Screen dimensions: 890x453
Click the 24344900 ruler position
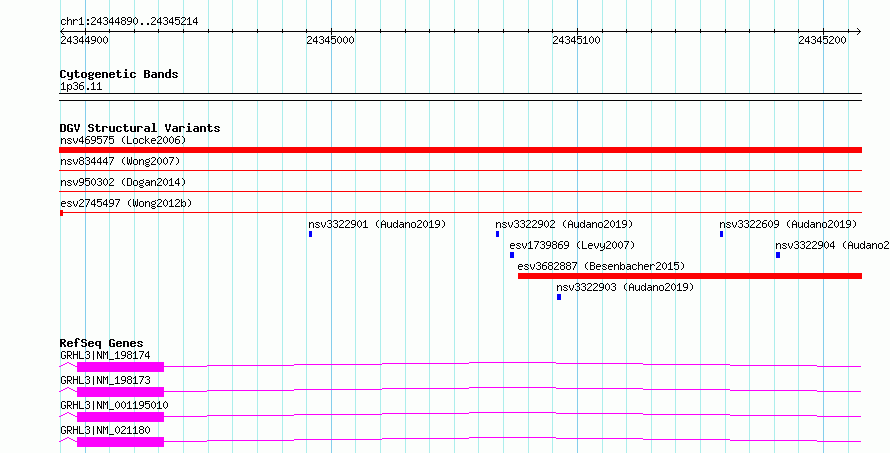84,40
